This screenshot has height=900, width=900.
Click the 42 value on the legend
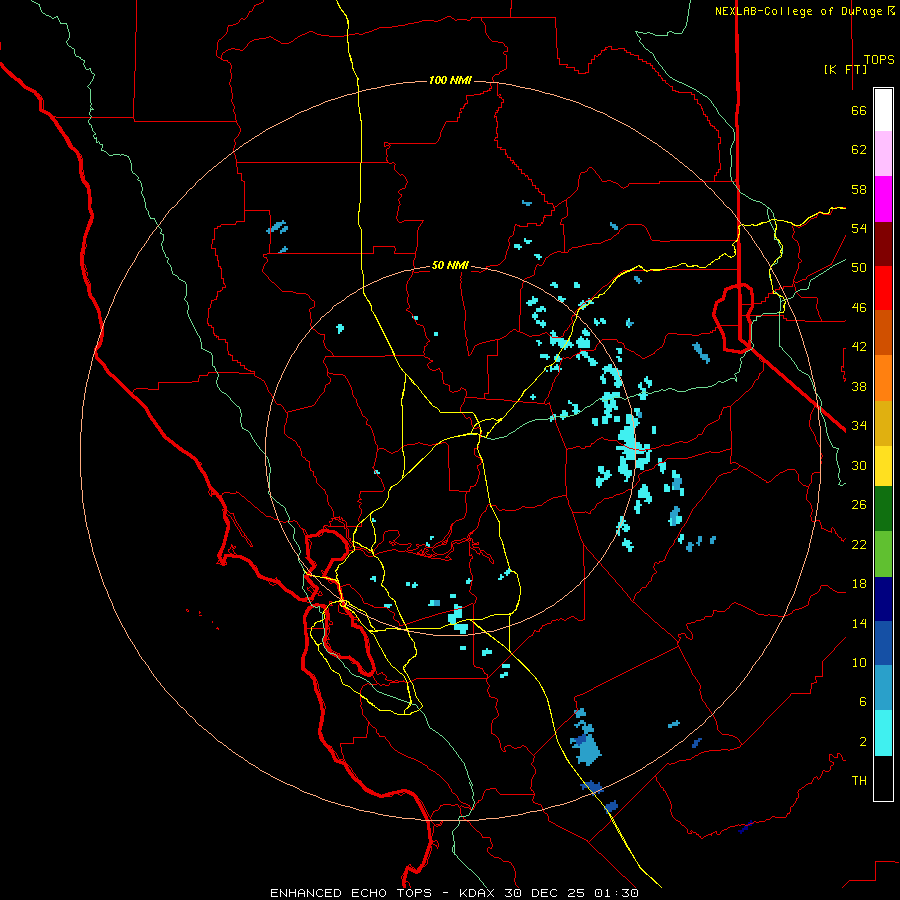click(859, 347)
